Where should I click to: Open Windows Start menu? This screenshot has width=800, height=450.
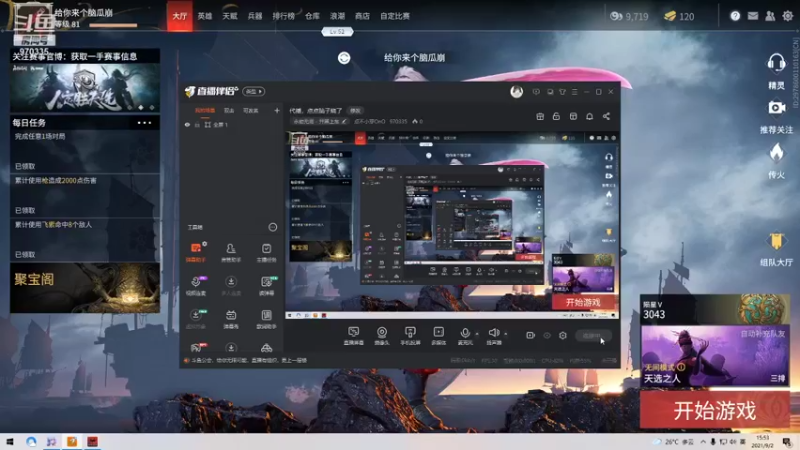click(x=10, y=441)
